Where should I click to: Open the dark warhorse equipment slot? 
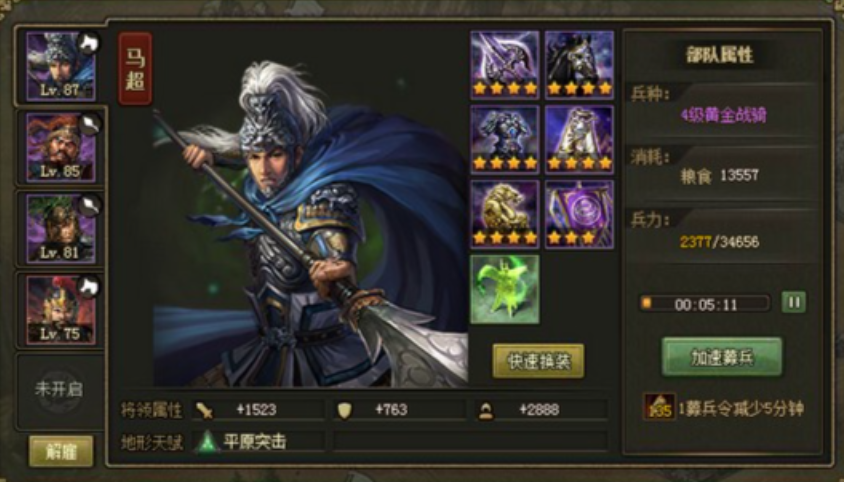[x=579, y=65]
